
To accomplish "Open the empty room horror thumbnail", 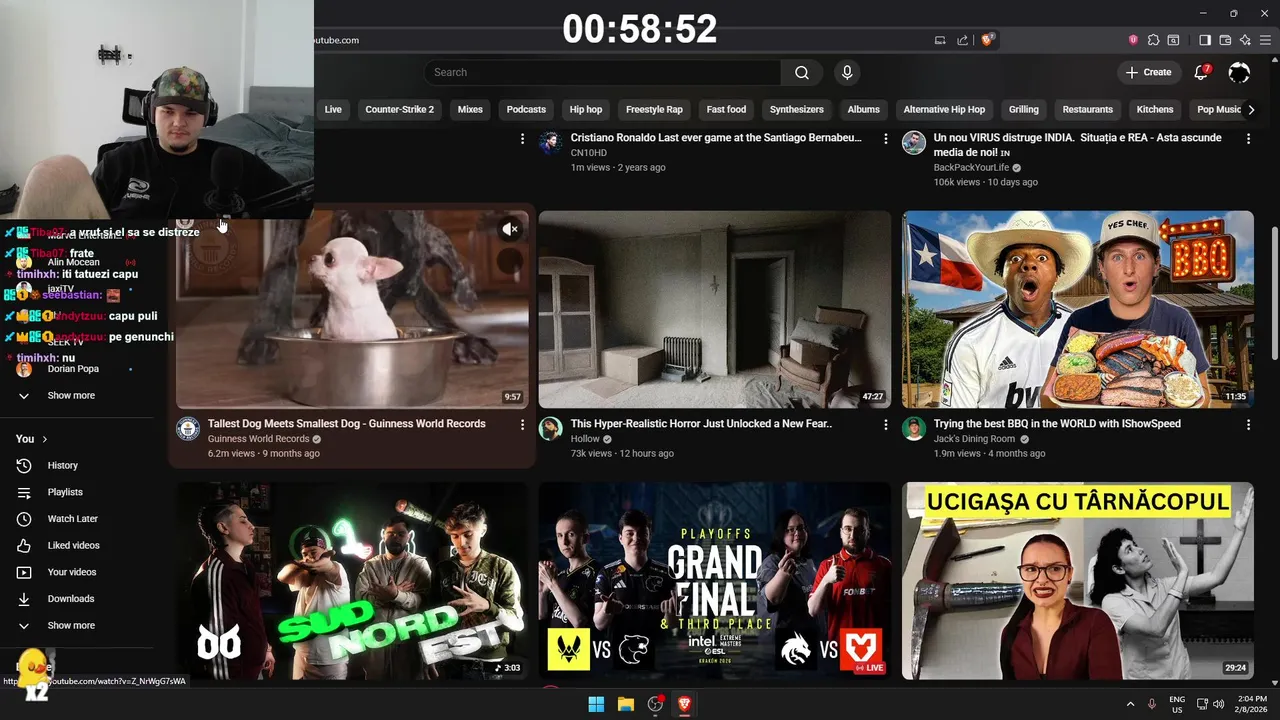I will click(x=715, y=309).
